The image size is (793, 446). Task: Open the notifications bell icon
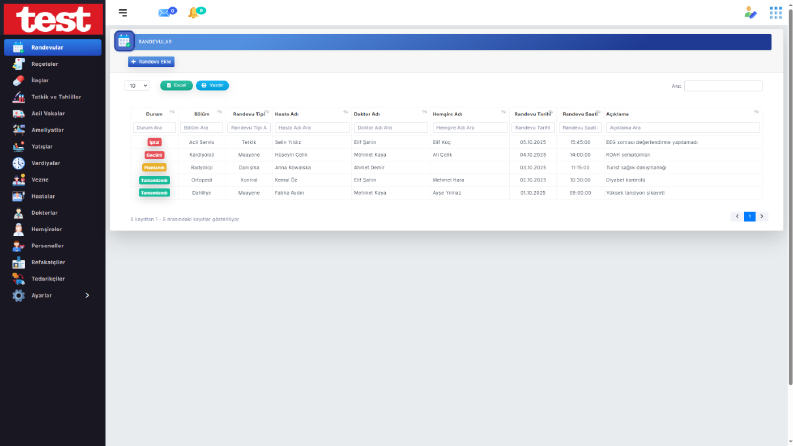coord(193,13)
